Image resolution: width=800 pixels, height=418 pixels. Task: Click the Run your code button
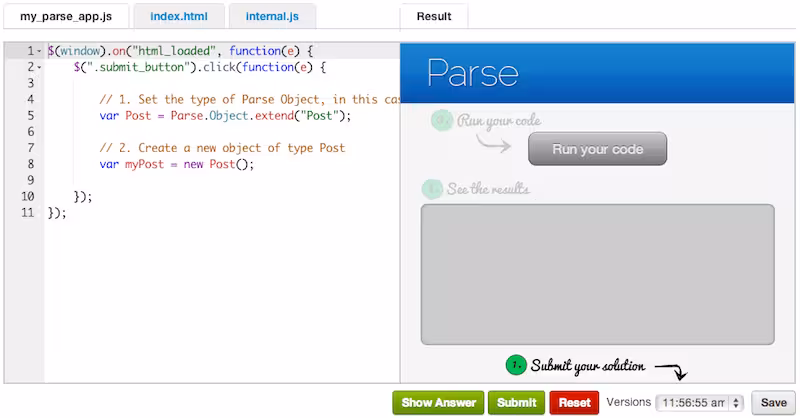pyautogui.click(x=597, y=149)
